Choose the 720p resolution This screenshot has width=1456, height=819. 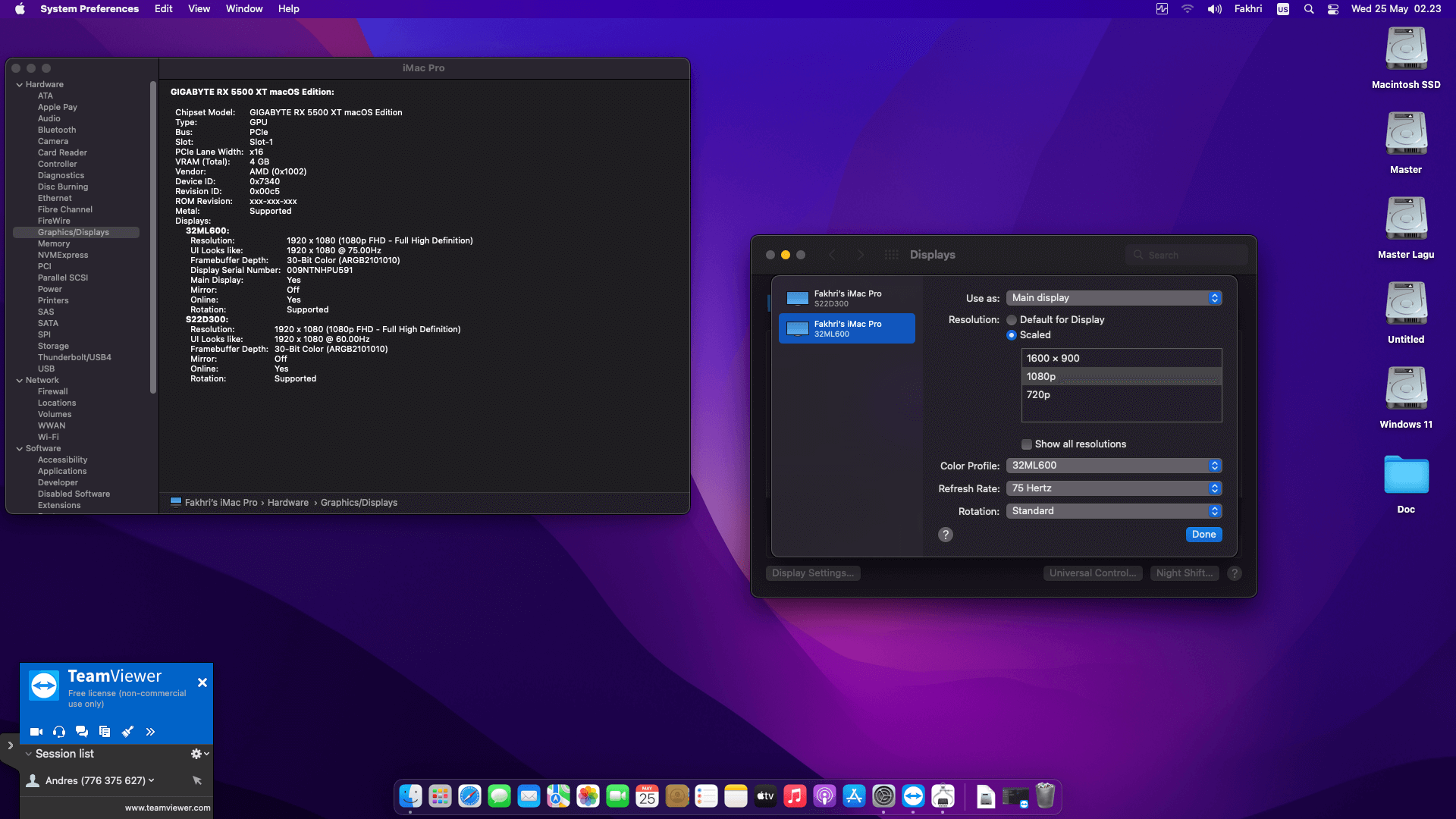1122,395
